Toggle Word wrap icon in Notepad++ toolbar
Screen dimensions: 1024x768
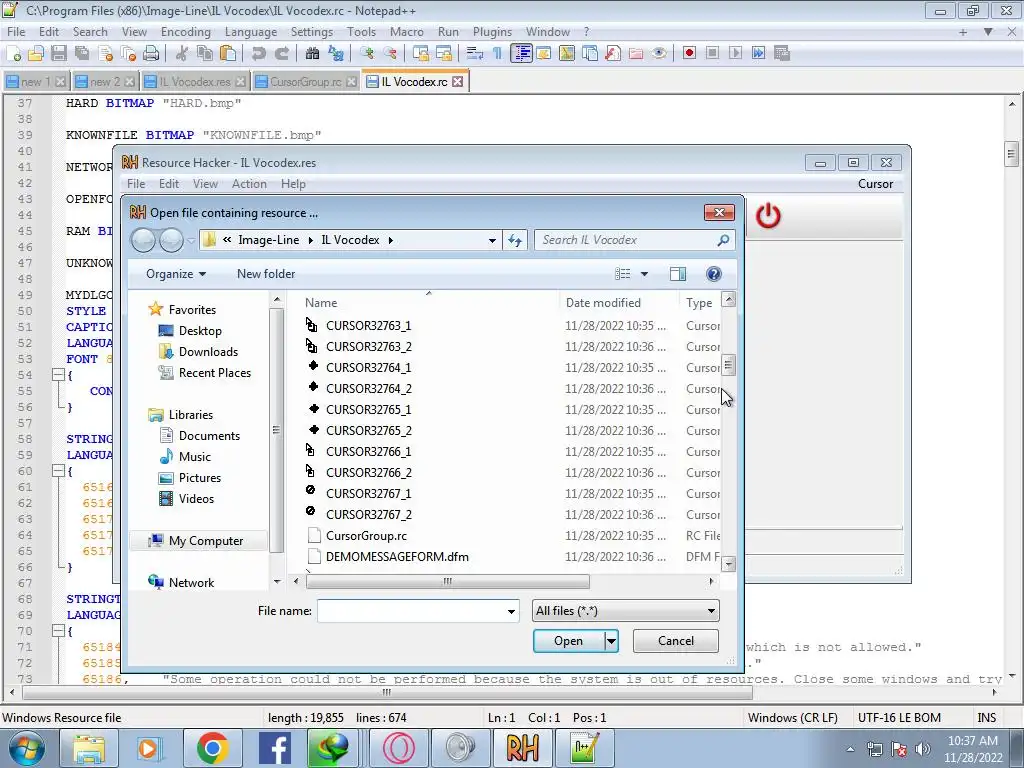coord(475,54)
